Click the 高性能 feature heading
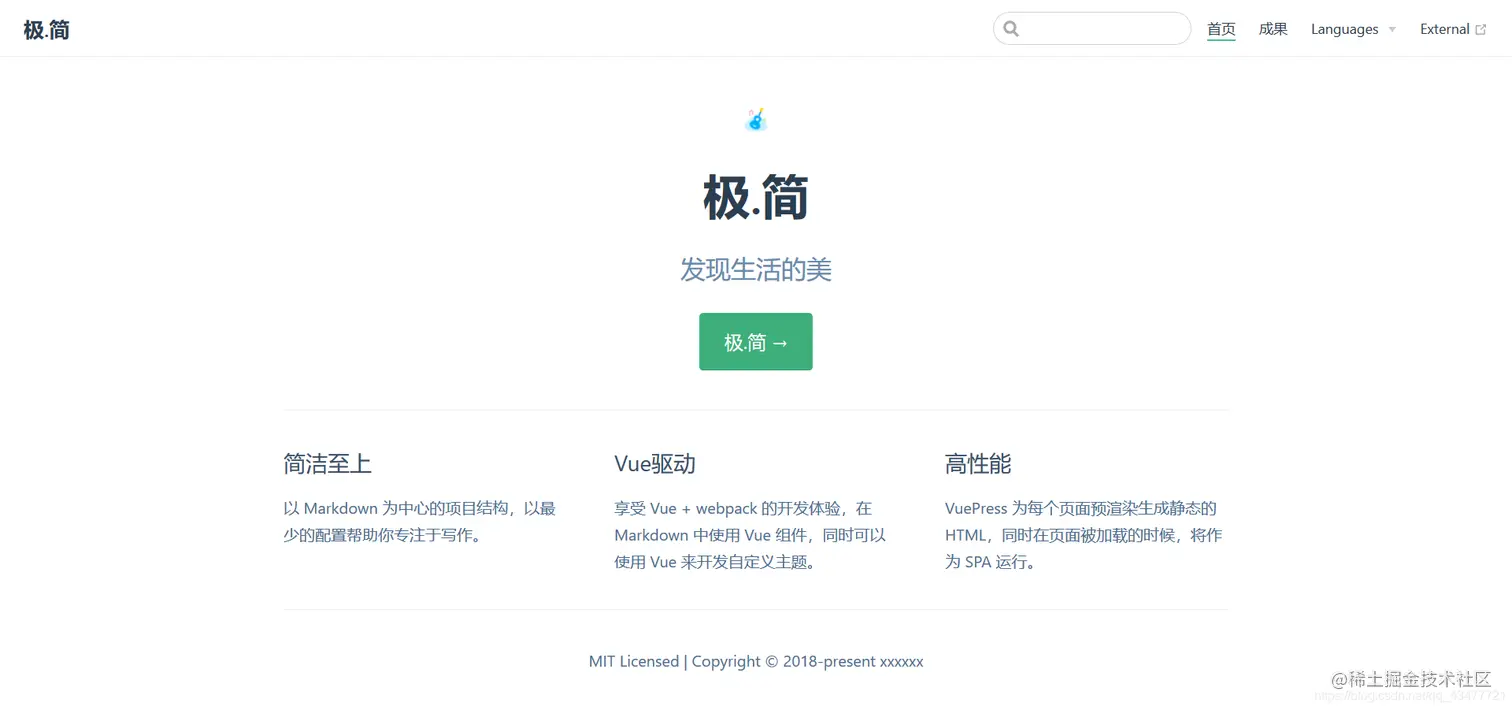The image size is (1512, 710). tap(978, 464)
